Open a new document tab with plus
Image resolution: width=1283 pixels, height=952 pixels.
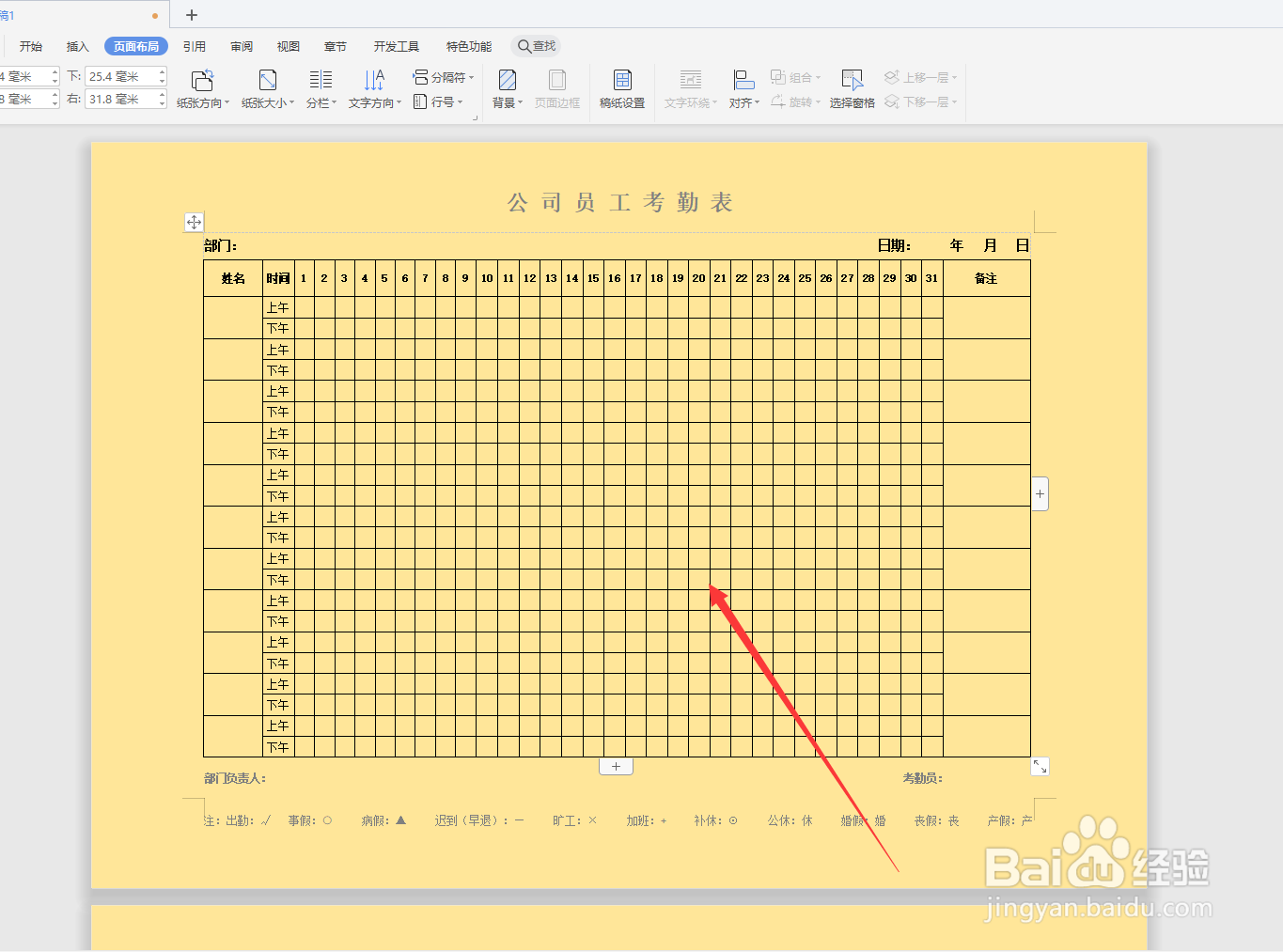(x=192, y=15)
